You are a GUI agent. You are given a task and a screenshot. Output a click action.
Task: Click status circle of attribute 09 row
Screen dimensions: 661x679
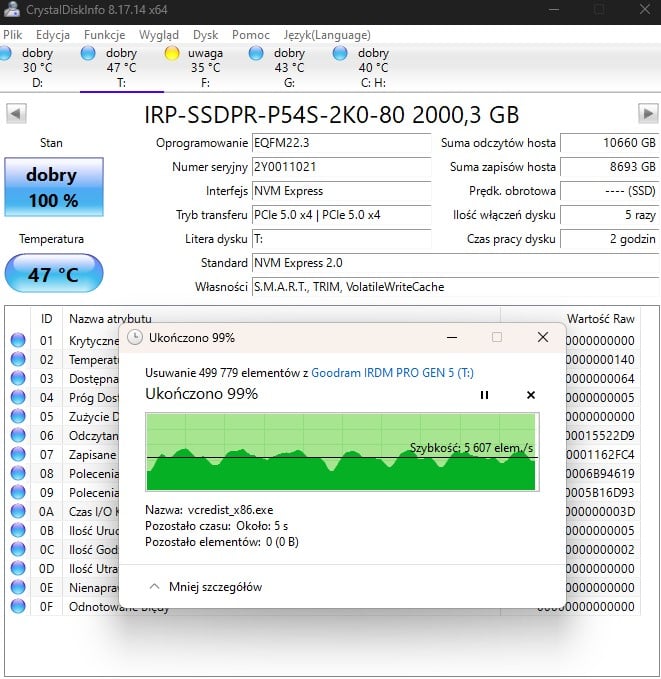[x=18, y=492]
